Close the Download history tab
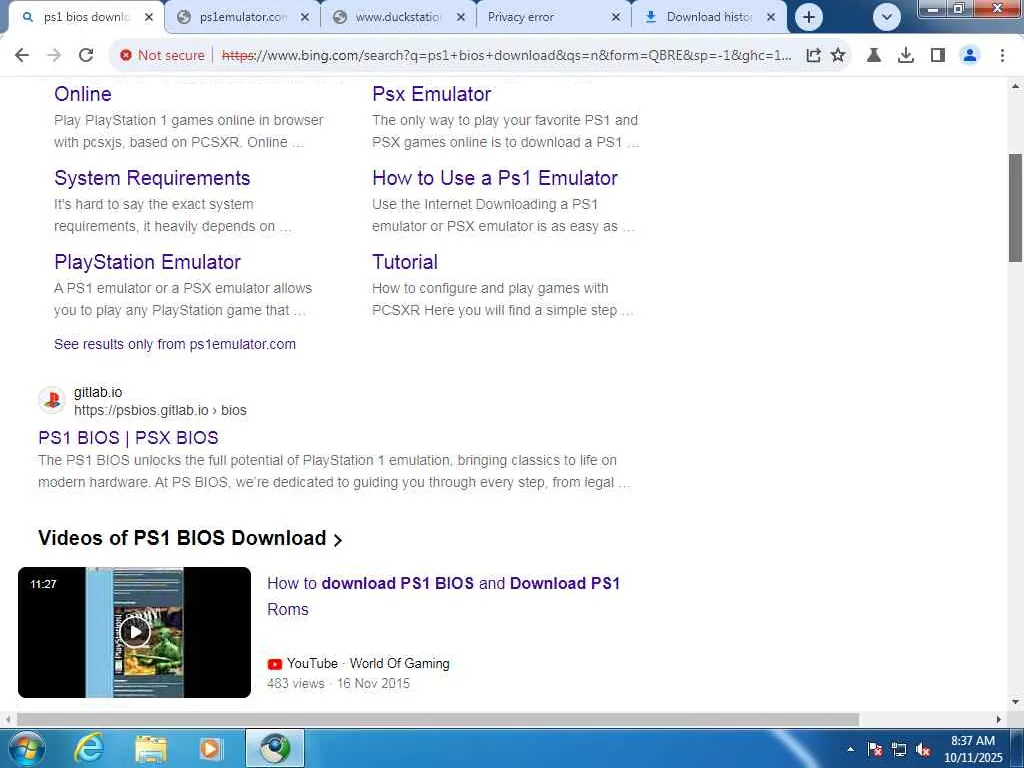The height and width of the screenshot is (768, 1024). 771,17
